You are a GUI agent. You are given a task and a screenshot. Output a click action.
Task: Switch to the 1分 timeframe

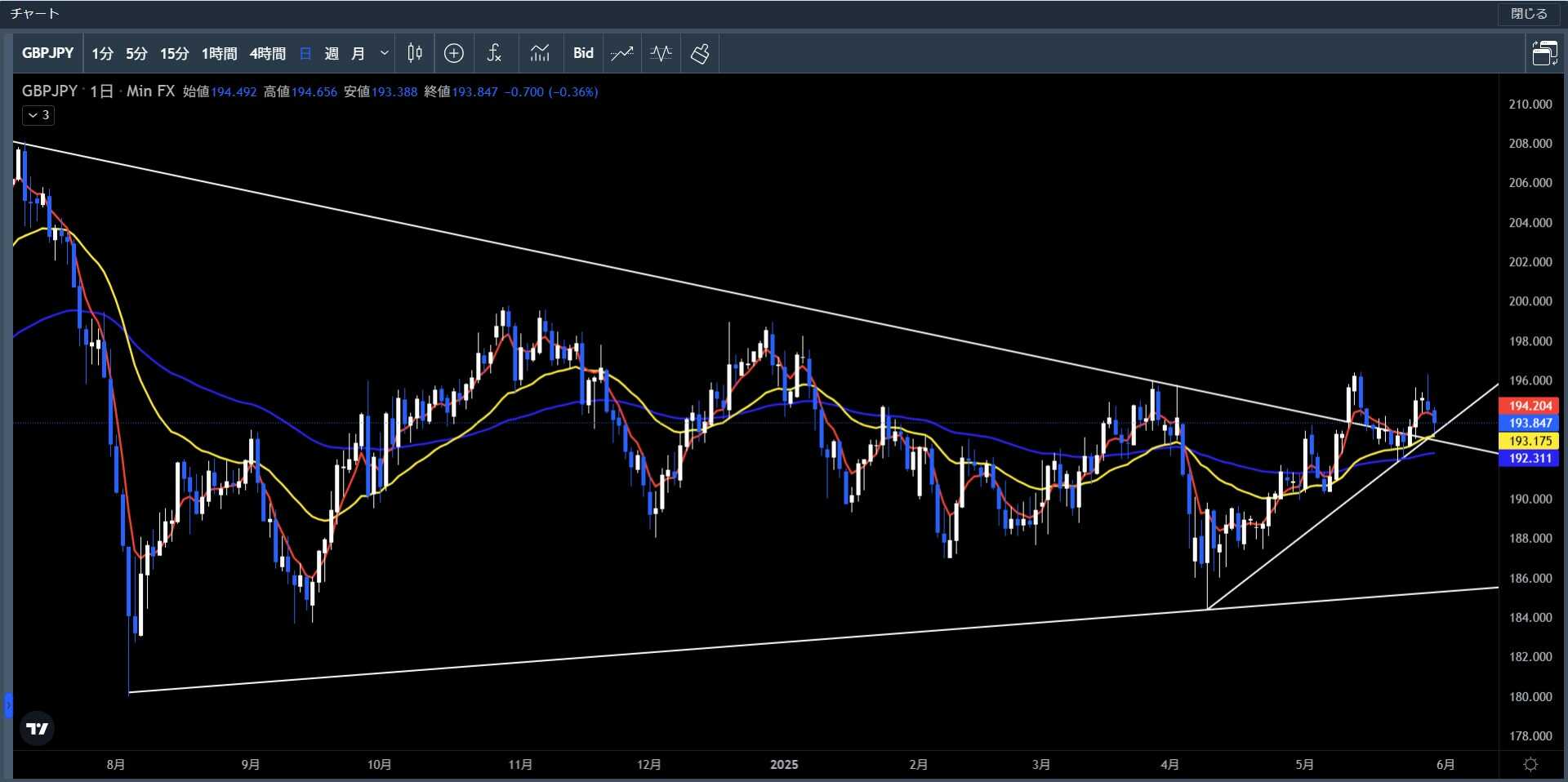[x=102, y=53]
